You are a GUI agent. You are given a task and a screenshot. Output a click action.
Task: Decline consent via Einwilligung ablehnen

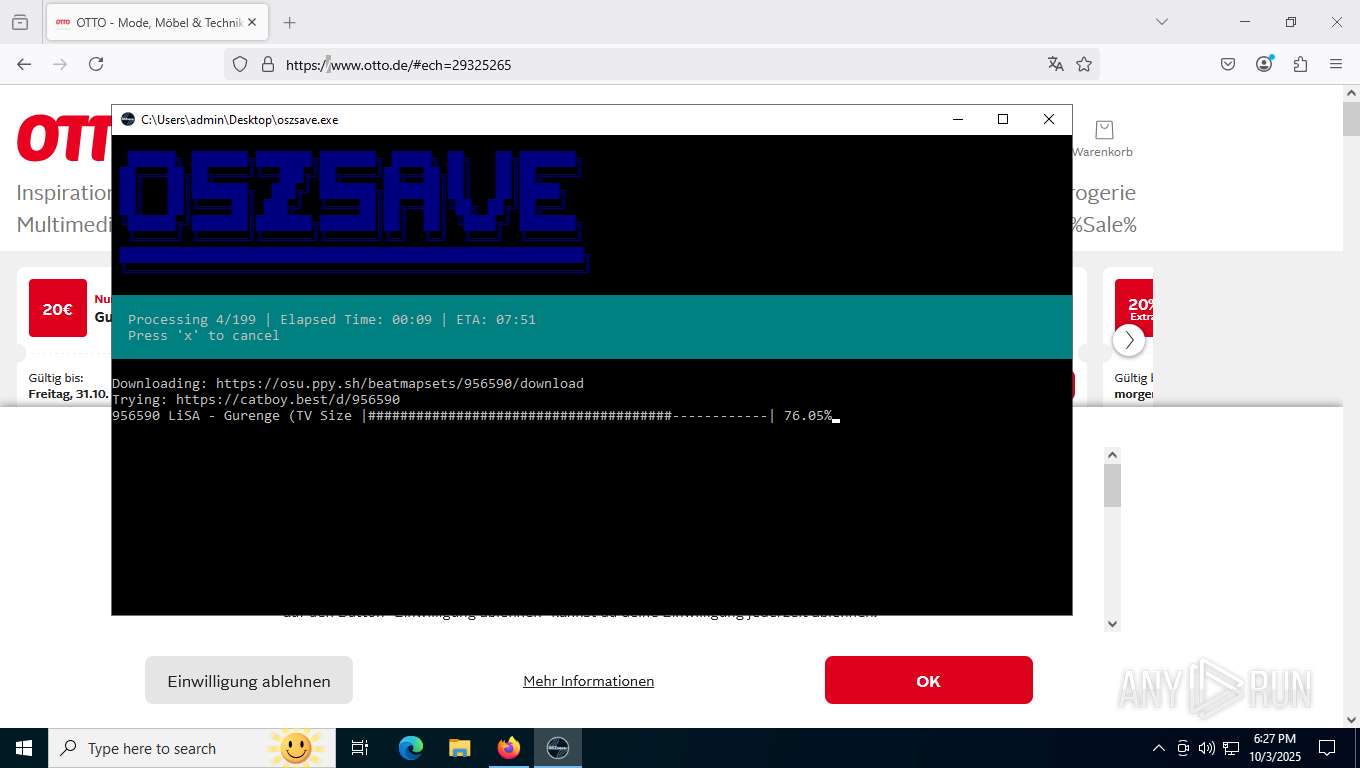click(x=249, y=680)
